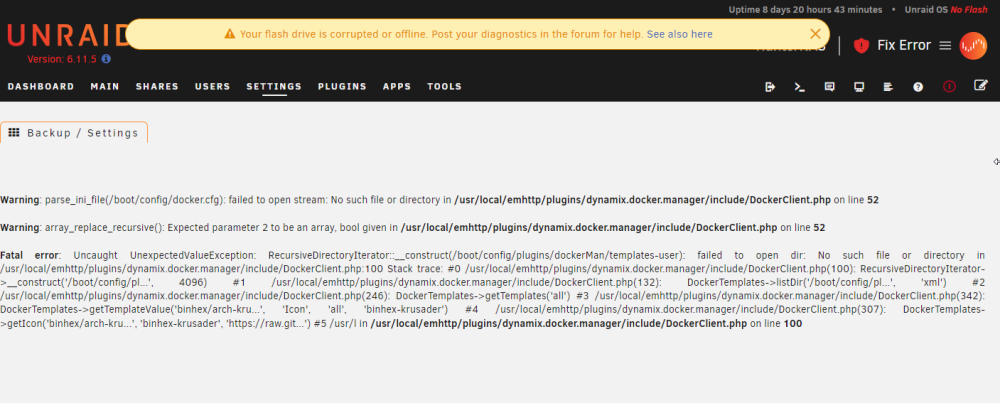Open the web terminal icon
Screen dimensions: 1000x403
[799, 87]
